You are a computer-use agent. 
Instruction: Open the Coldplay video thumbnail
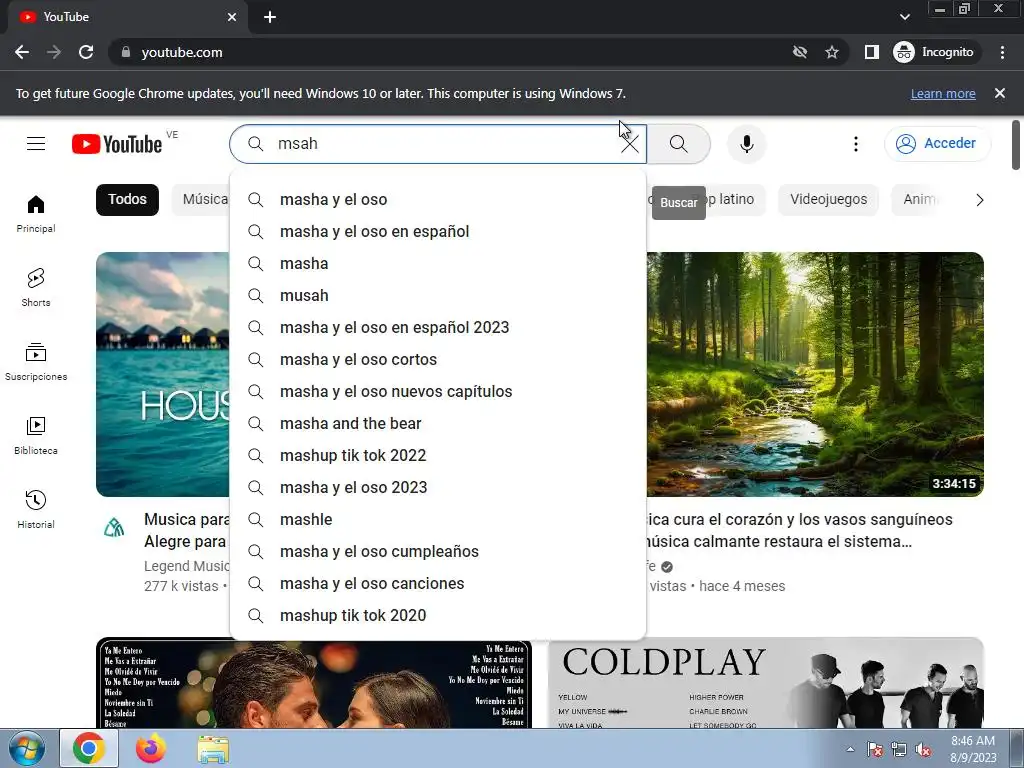click(766, 683)
